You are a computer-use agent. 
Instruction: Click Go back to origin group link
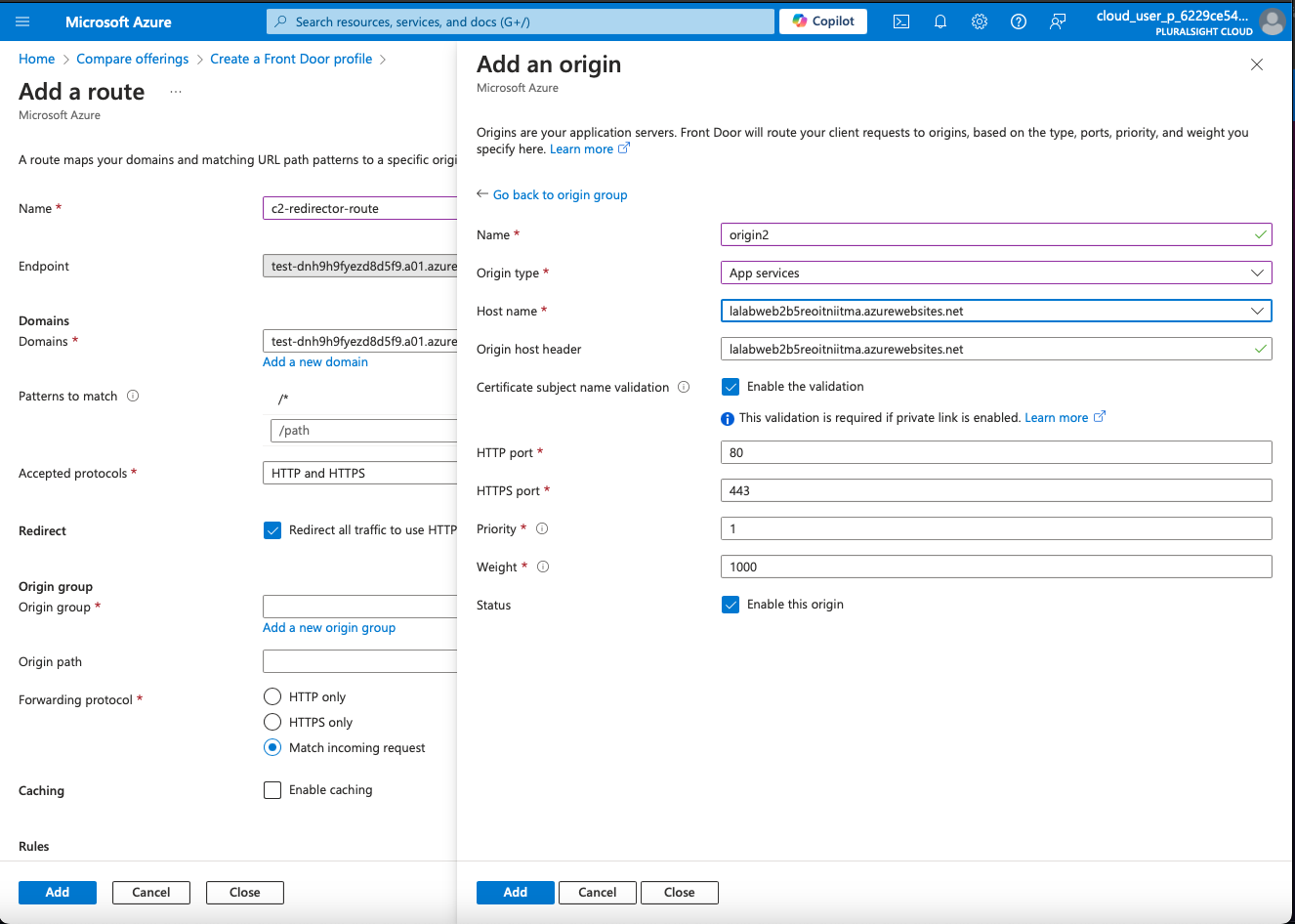561,194
